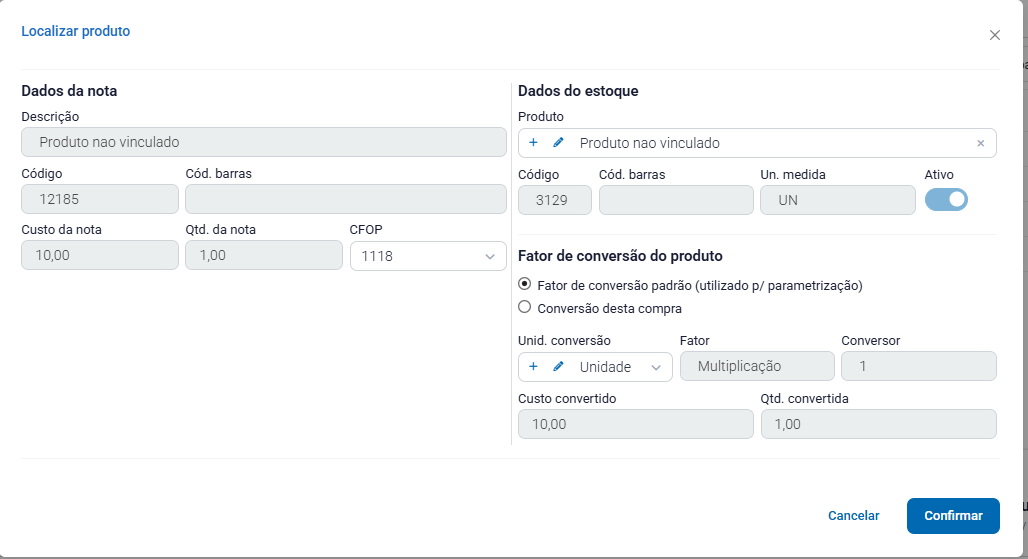Toggle the Ativo switch
The width and height of the screenshot is (1028, 559).
point(946,200)
